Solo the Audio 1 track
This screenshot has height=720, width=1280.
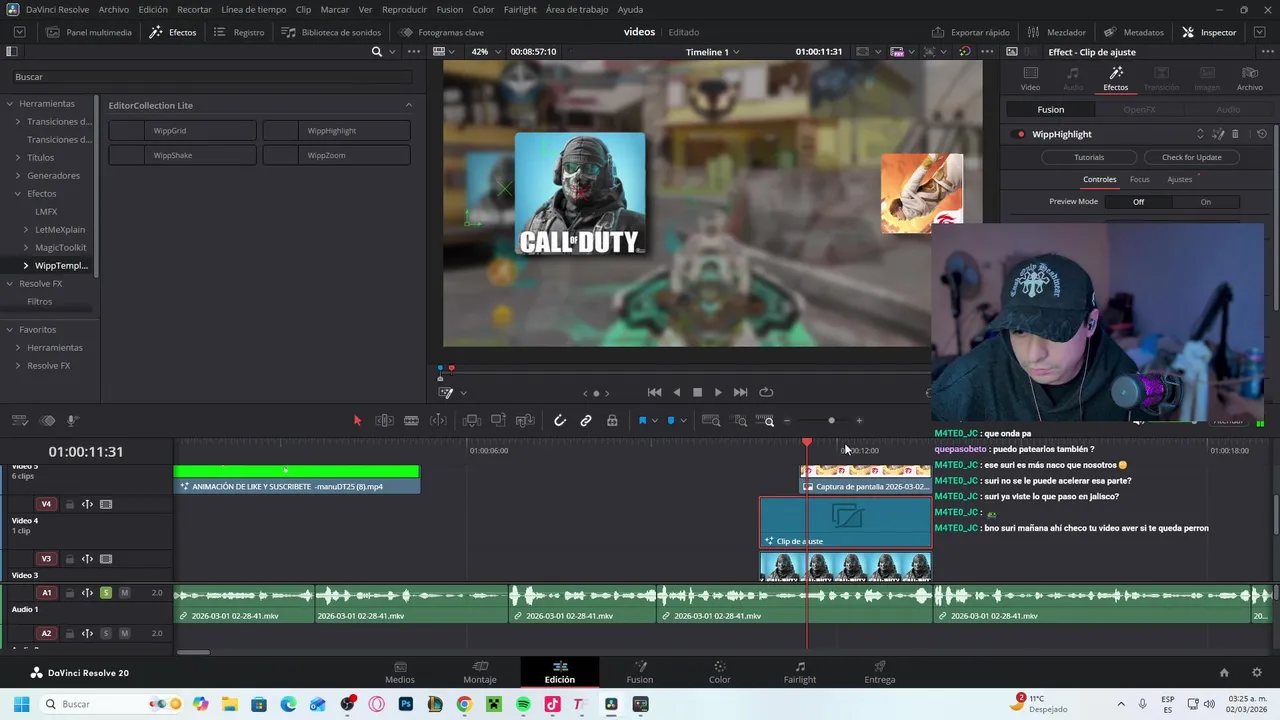point(105,593)
